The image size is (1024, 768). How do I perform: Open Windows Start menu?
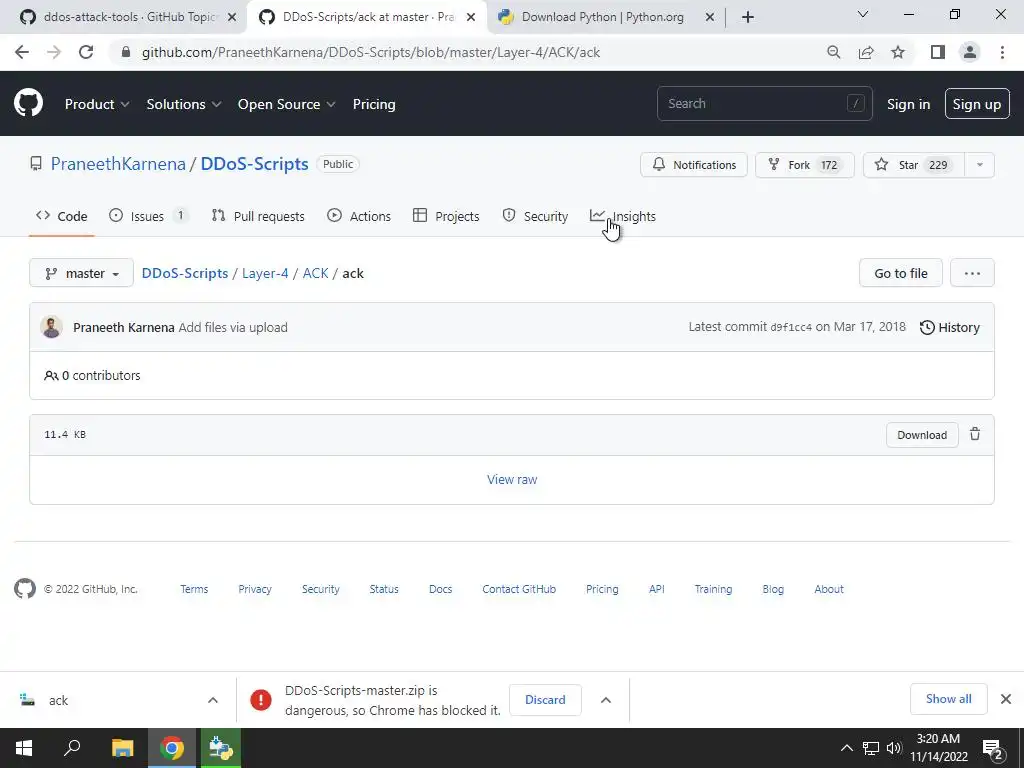[24, 748]
